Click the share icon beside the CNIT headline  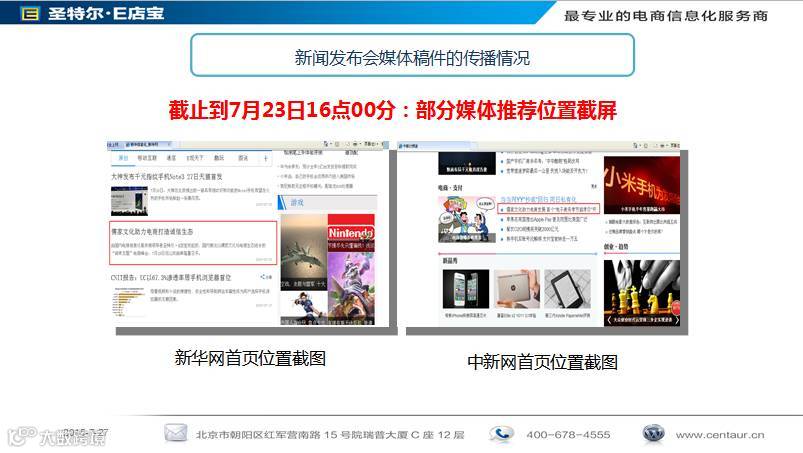265,277
